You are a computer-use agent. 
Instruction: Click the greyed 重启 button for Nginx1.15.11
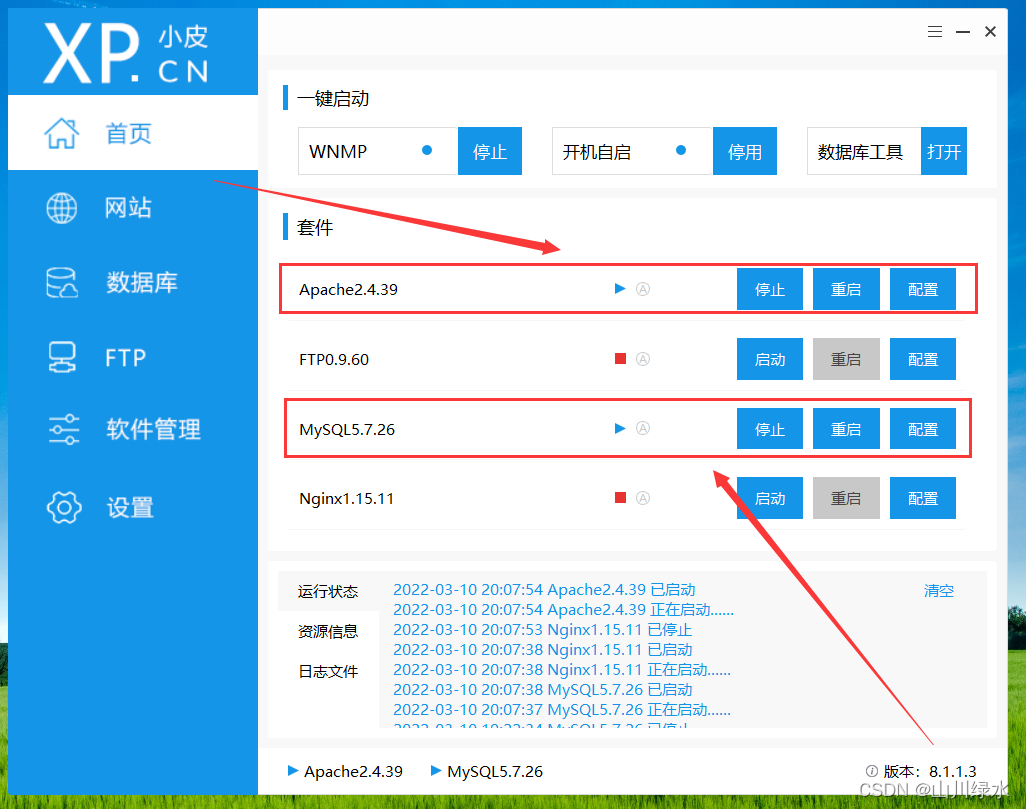pyautogui.click(x=846, y=498)
